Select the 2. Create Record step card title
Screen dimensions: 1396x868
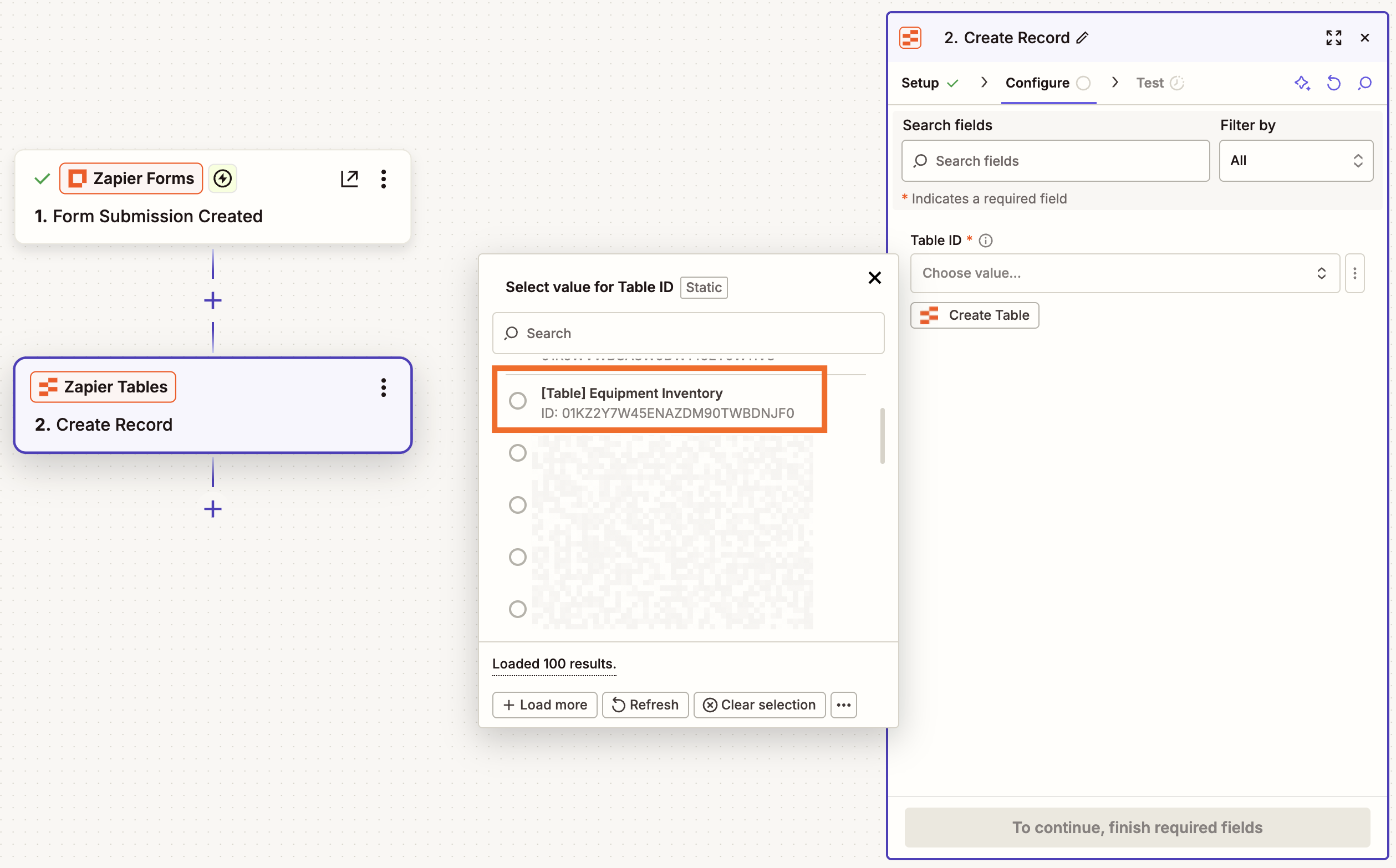(103, 425)
